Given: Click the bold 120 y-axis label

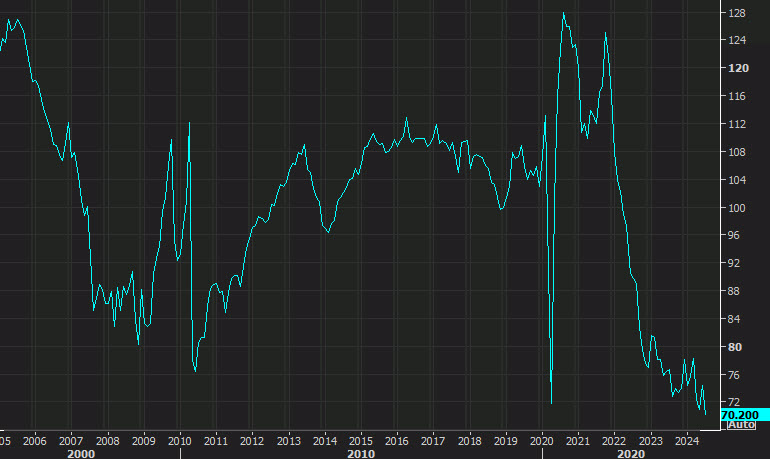Looking at the screenshot, I should coord(738,68).
